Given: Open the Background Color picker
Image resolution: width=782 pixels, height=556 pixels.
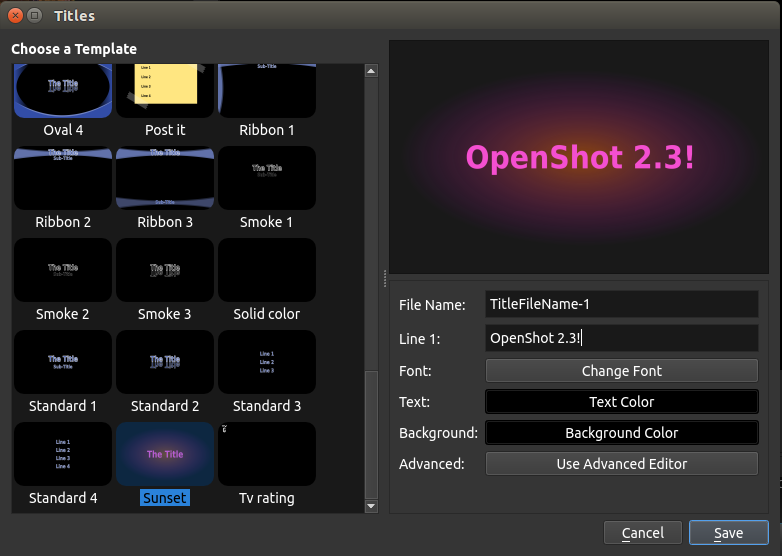Looking at the screenshot, I should coord(621,433).
